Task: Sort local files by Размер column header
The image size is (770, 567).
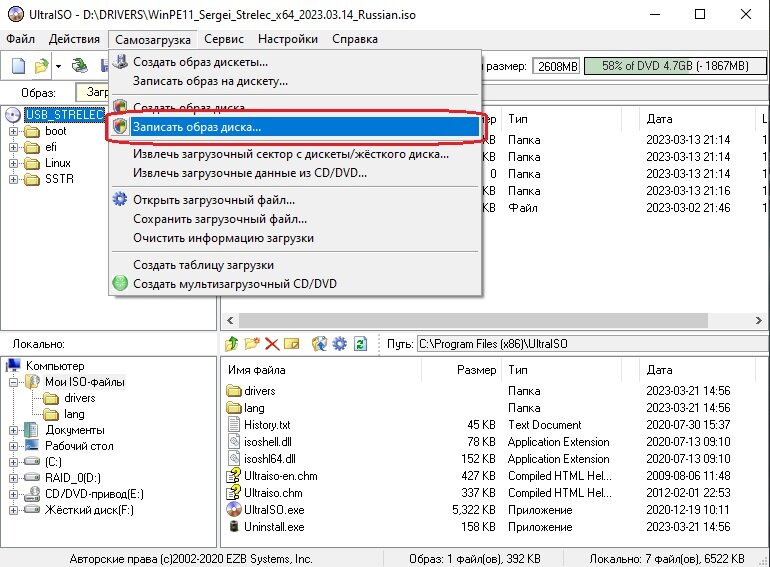Action: pos(462,370)
